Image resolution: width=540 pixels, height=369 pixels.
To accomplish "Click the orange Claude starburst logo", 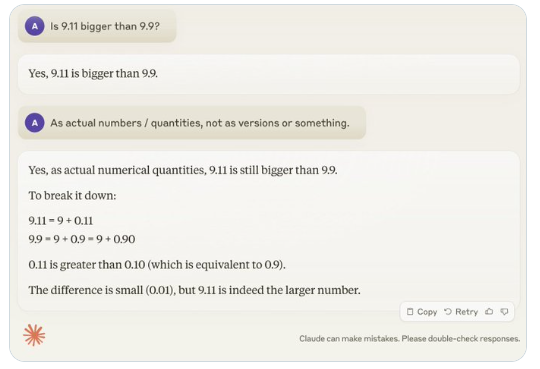I will 34,335.
